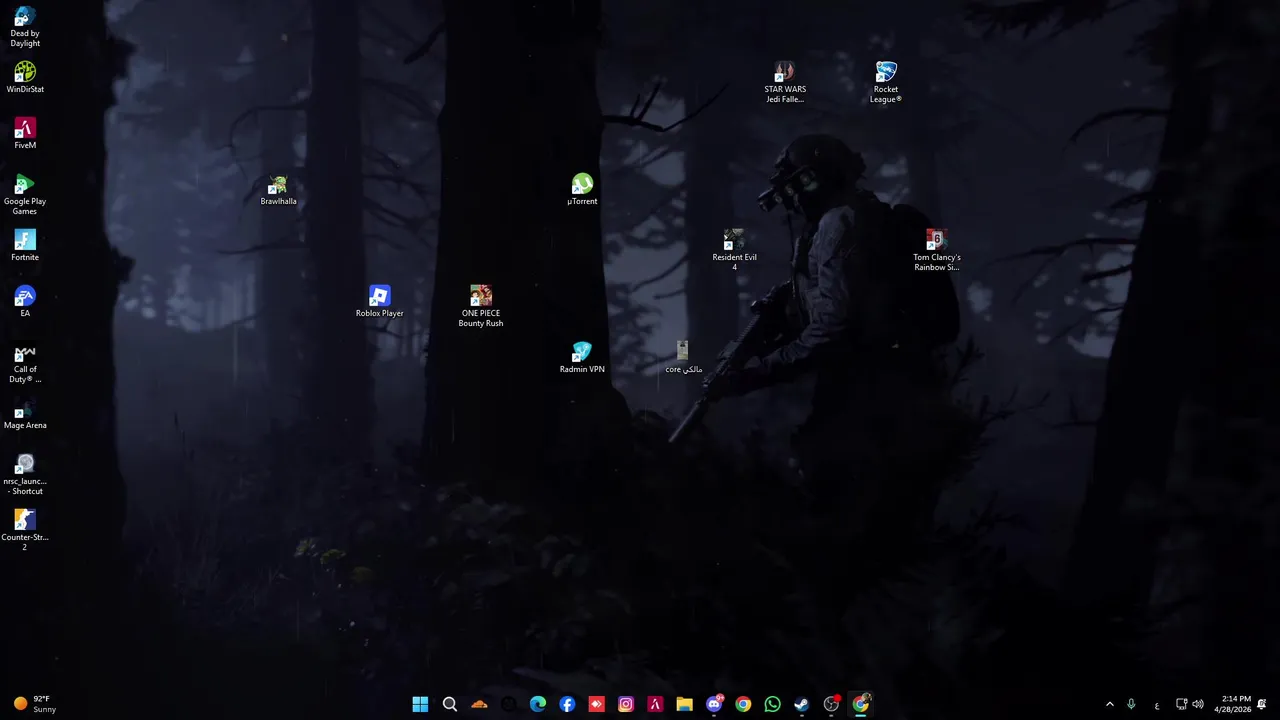Open Discord with the 9+ badge
The height and width of the screenshot is (720, 1280).
pyautogui.click(x=714, y=704)
